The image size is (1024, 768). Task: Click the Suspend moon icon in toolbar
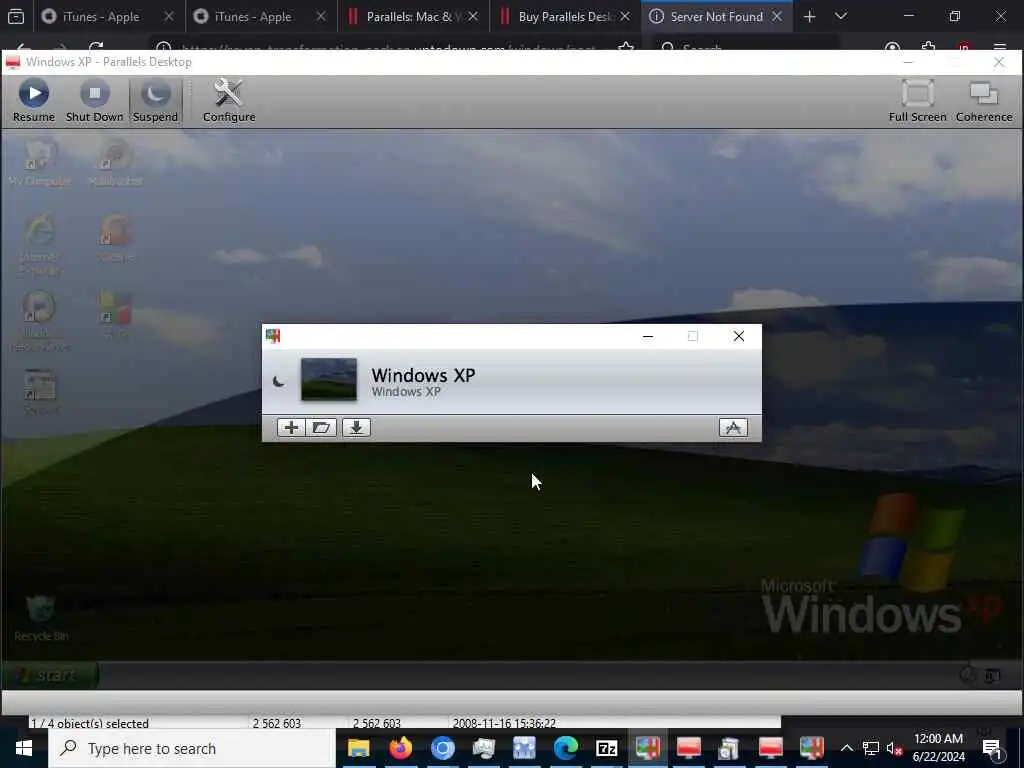click(155, 100)
